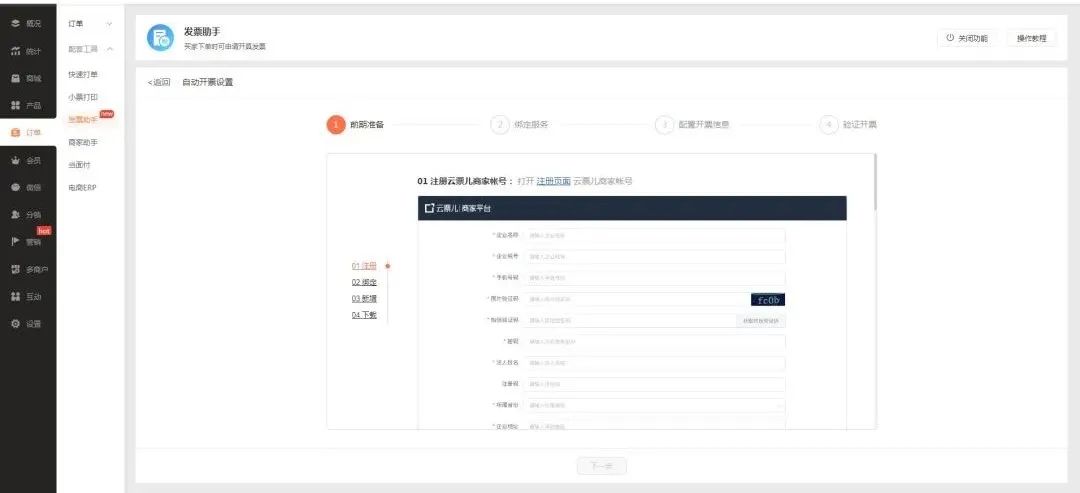Open 营销 marketing with flag icon
This screenshot has height=493, width=1080.
[x=26, y=241]
